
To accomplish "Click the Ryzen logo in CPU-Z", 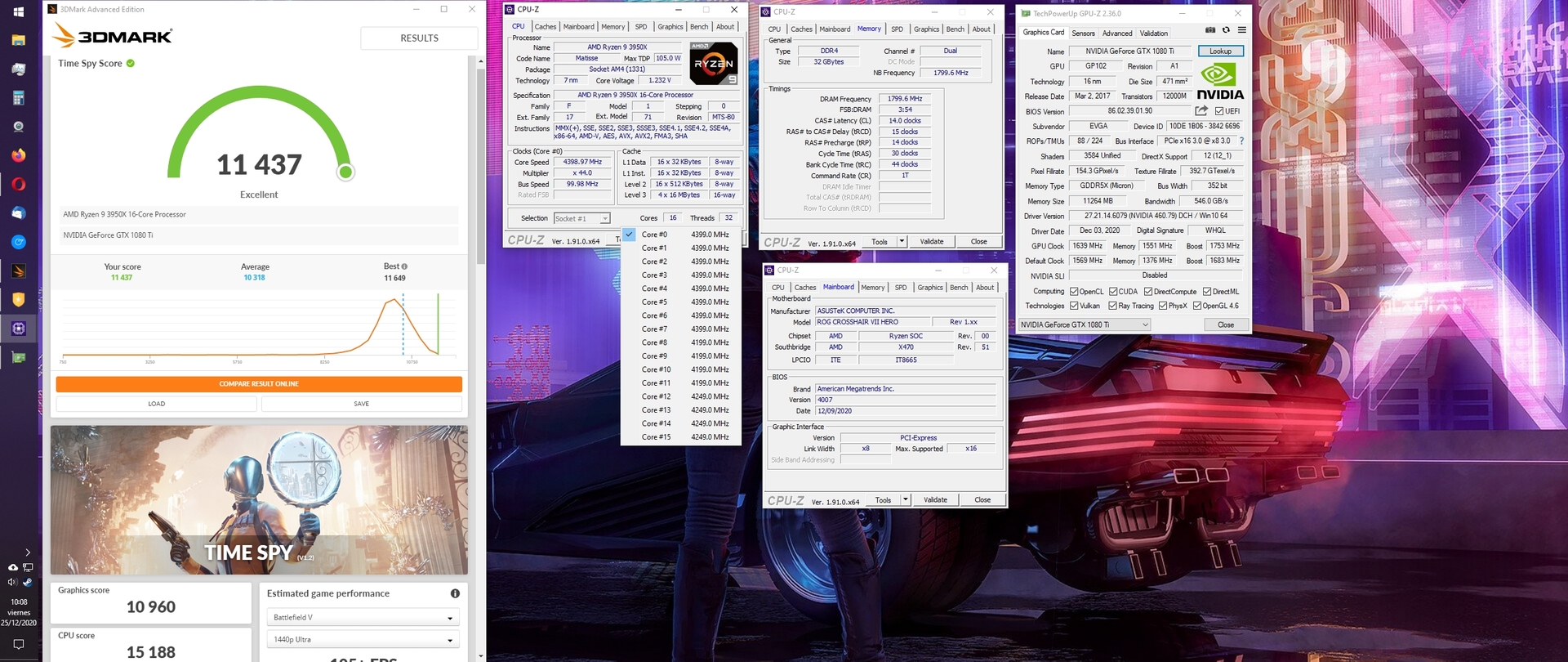I will 714,64.
